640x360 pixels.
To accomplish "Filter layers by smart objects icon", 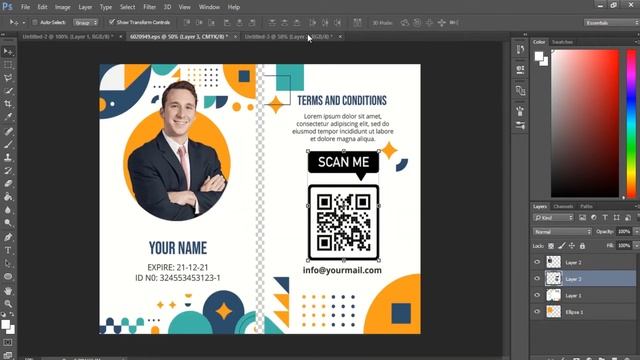I will point(628,218).
